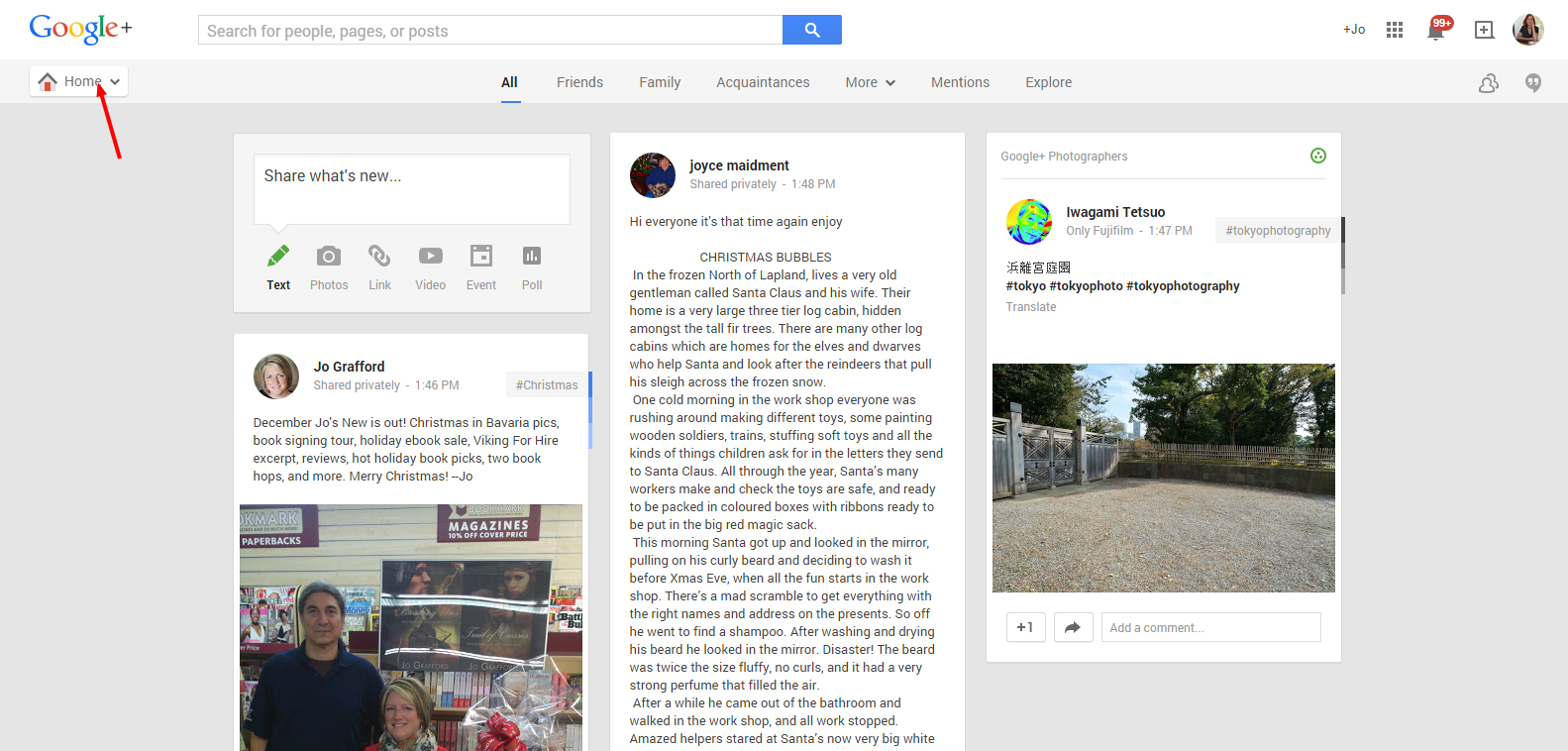Choose the Link icon in share box
This screenshot has height=751, width=1568.
379,256
